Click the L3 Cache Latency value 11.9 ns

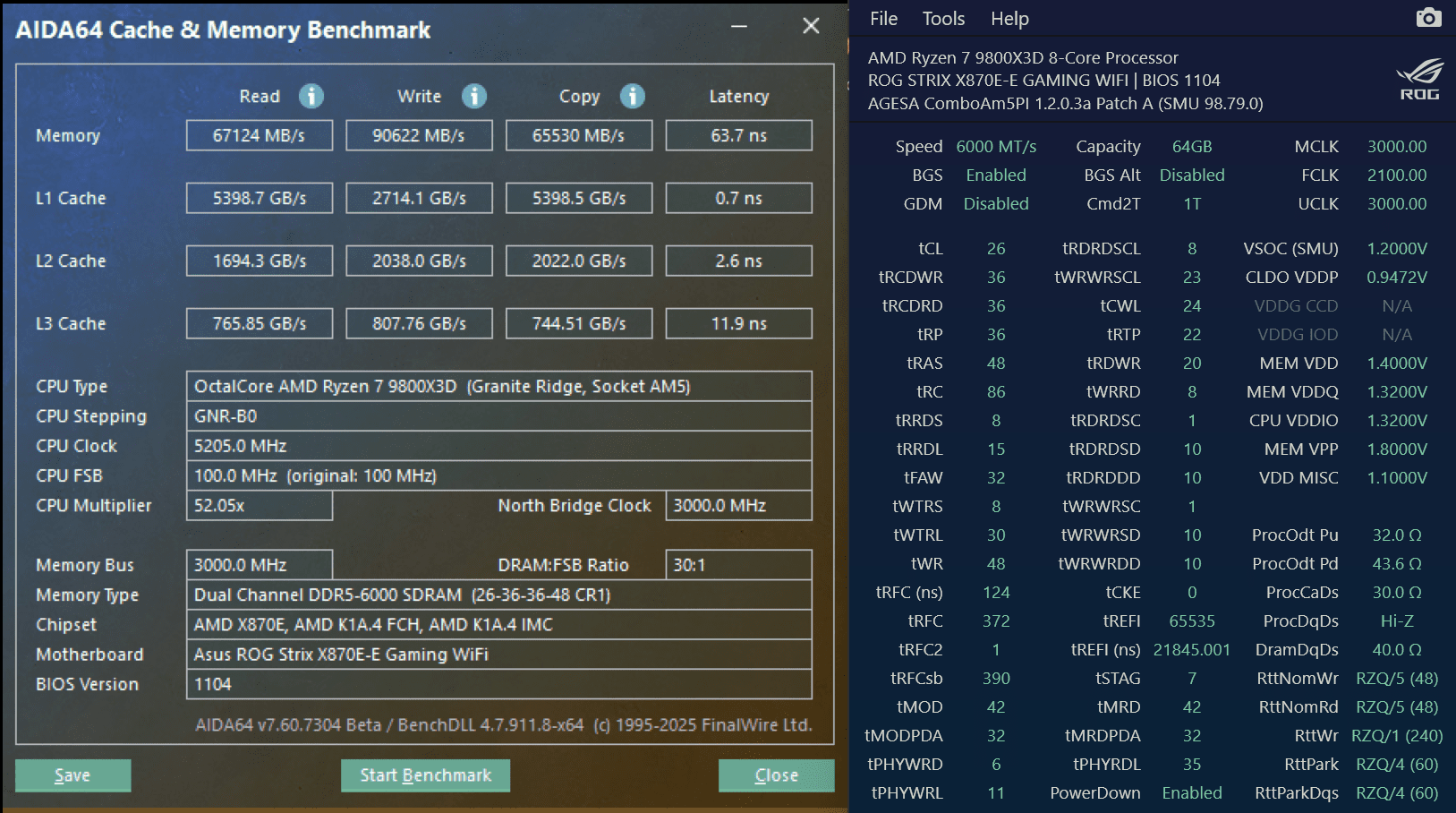click(739, 323)
